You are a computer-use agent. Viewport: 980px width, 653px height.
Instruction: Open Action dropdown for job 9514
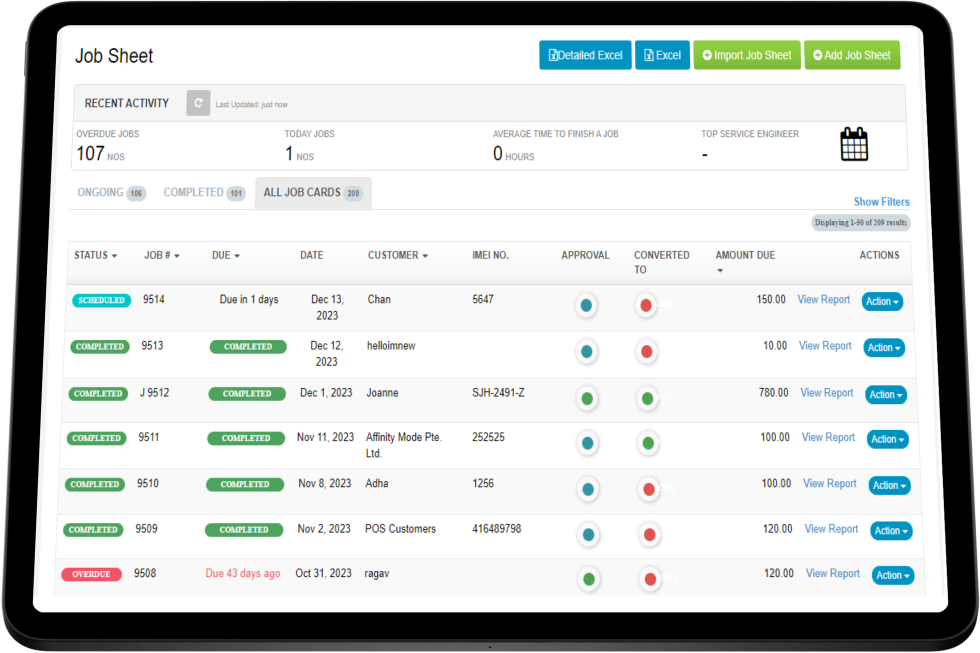click(882, 301)
